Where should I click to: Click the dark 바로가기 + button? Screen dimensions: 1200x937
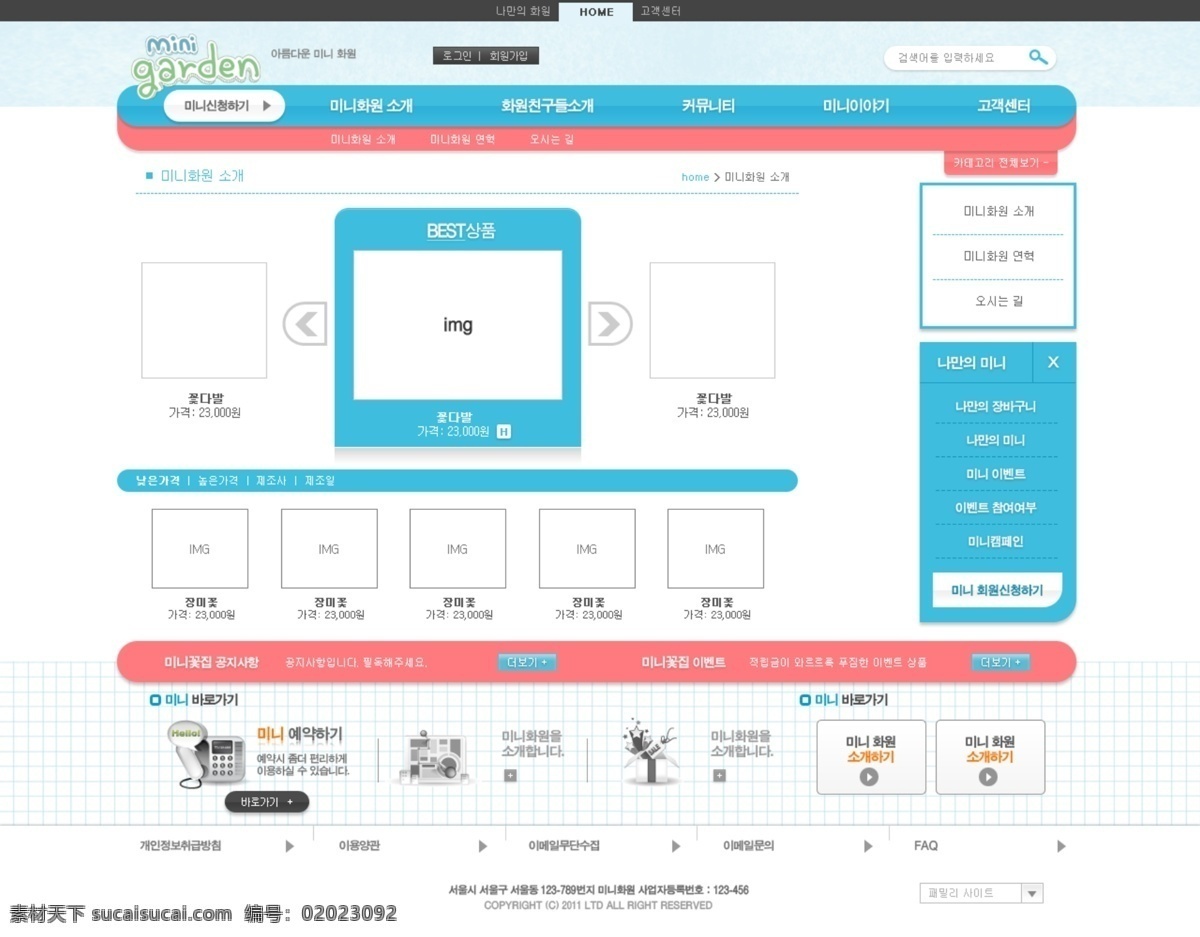[x=267, y=802]
